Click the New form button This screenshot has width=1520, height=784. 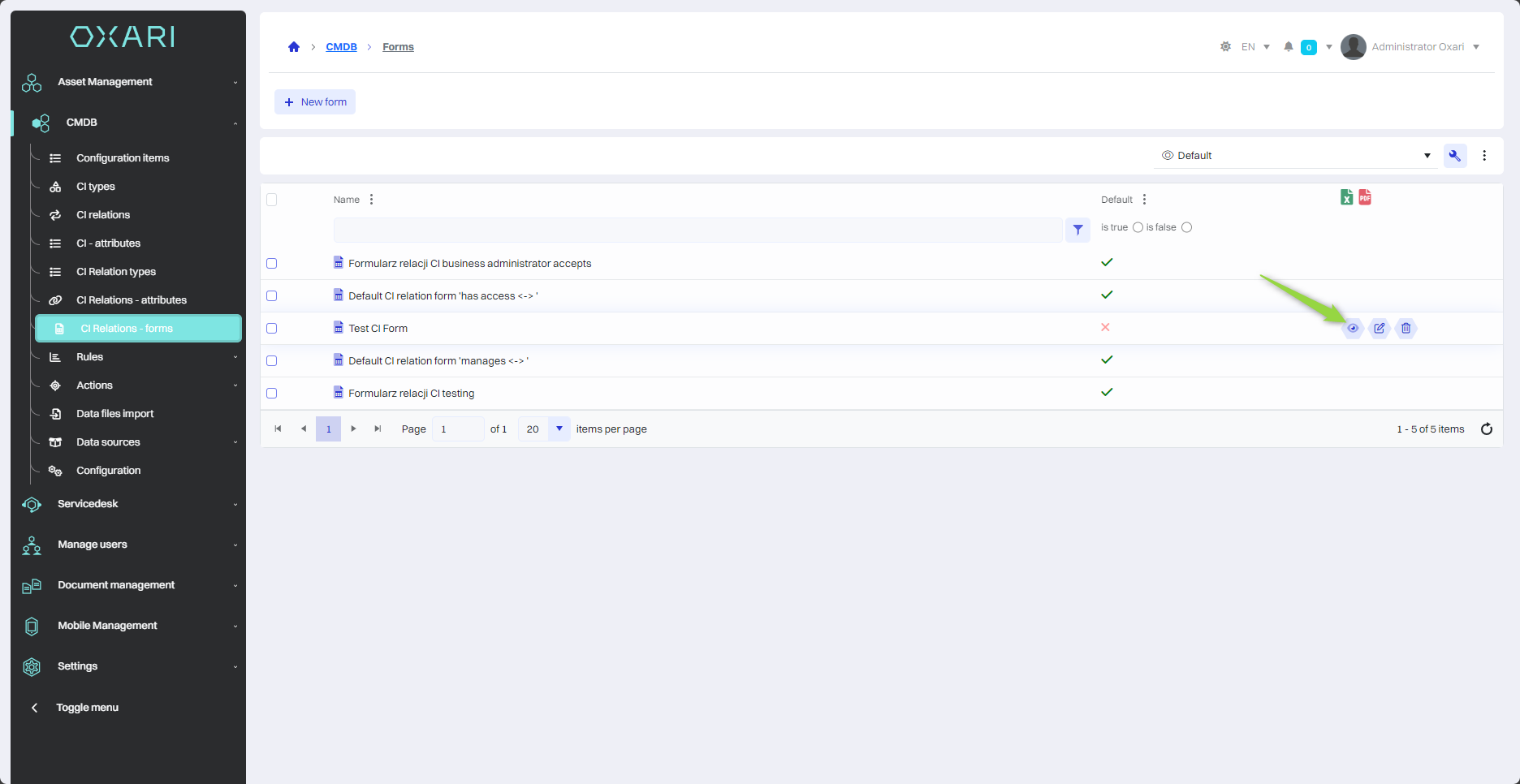coord(315,102)
